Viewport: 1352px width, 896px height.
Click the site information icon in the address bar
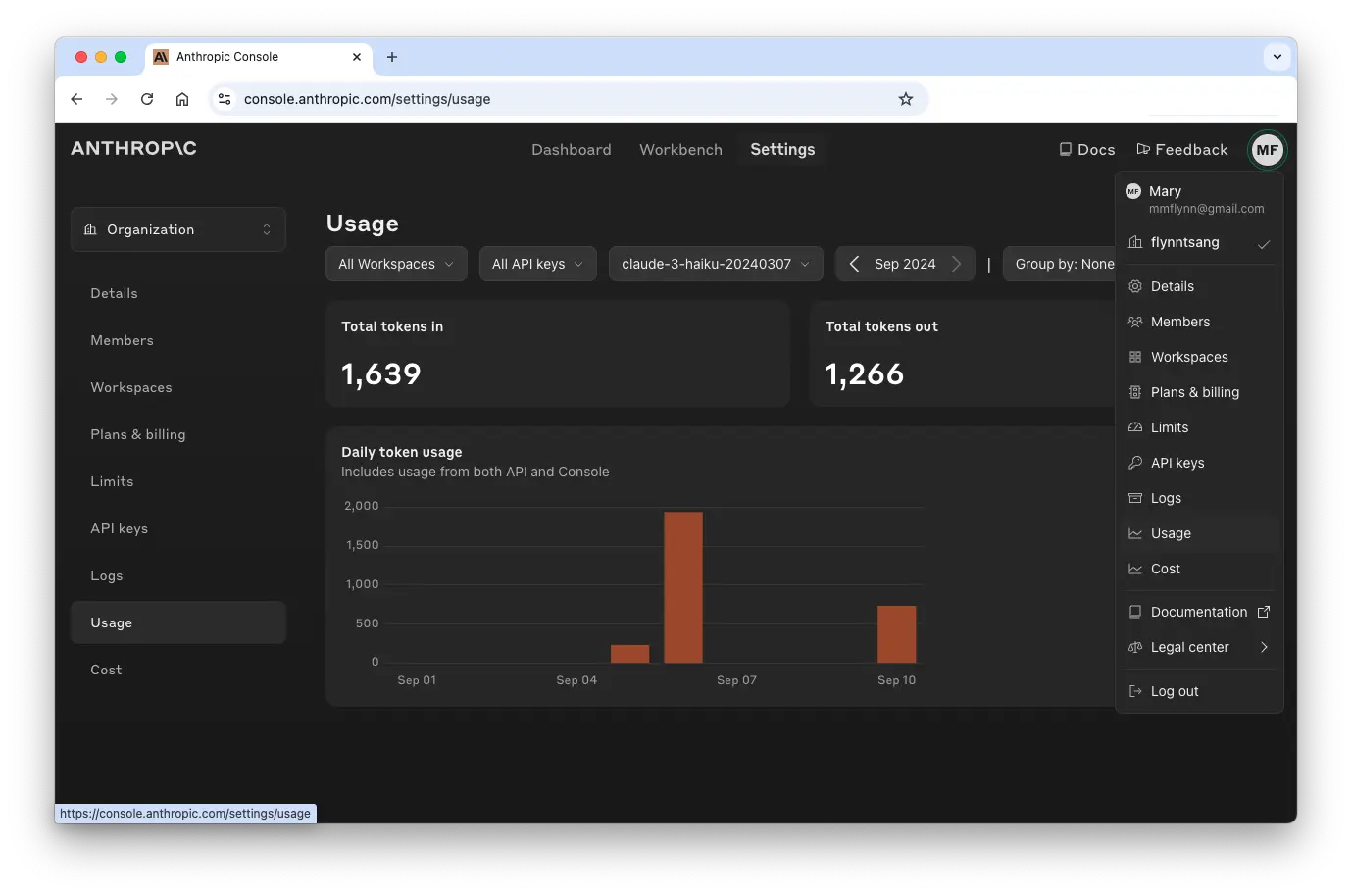(x=225, y=99)
